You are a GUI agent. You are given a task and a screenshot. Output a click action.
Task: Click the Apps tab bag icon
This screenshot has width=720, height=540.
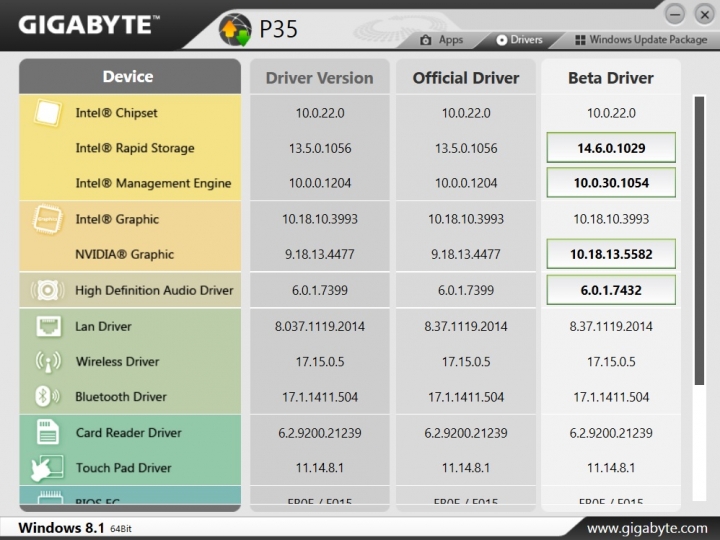(426, 40)
